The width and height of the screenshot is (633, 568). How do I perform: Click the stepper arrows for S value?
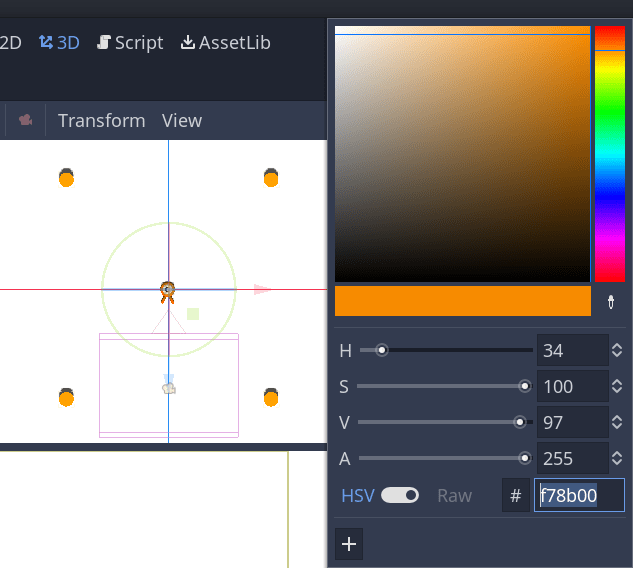point(617,386)
